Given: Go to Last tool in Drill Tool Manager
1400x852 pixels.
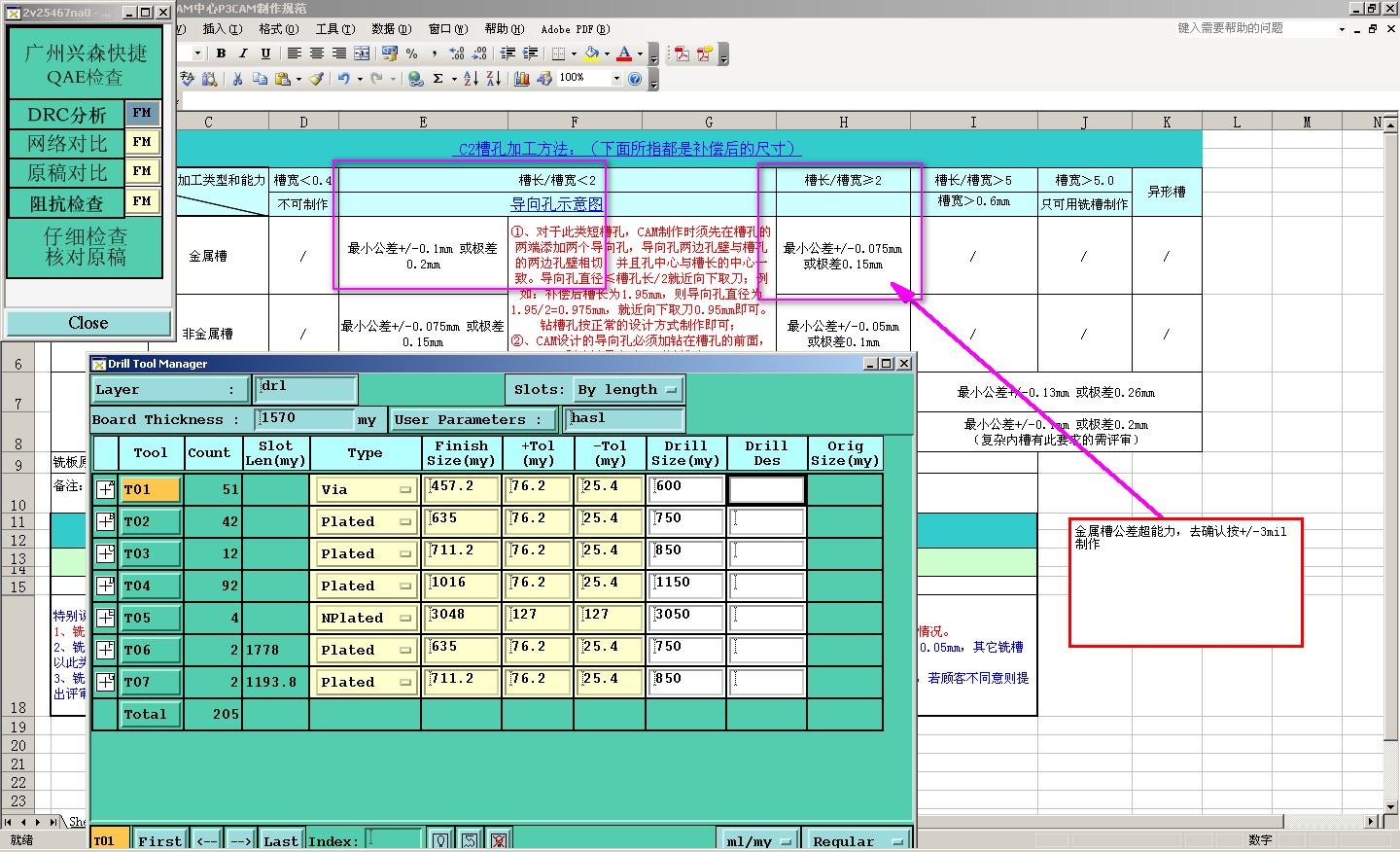Looking at the screenshot, I should tap(281, 841).
